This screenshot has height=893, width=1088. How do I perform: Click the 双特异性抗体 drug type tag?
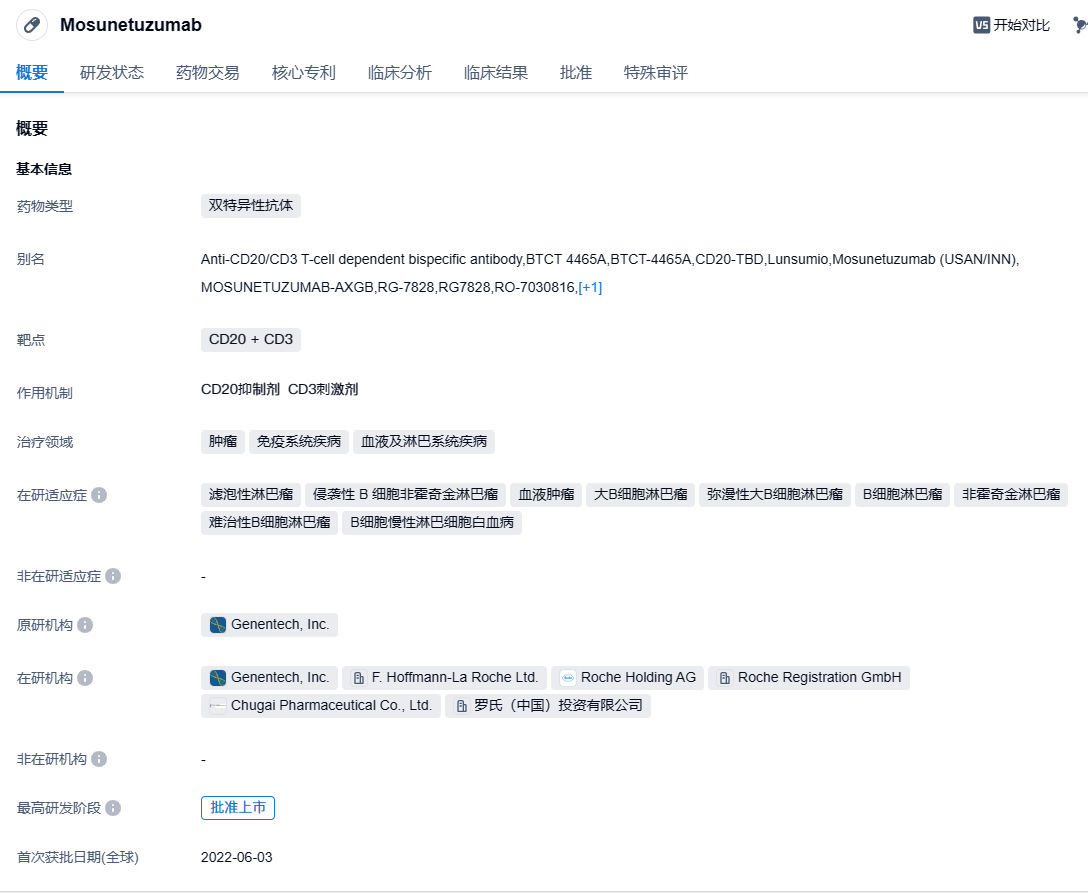pyautogui.click(x=251, y=206)
